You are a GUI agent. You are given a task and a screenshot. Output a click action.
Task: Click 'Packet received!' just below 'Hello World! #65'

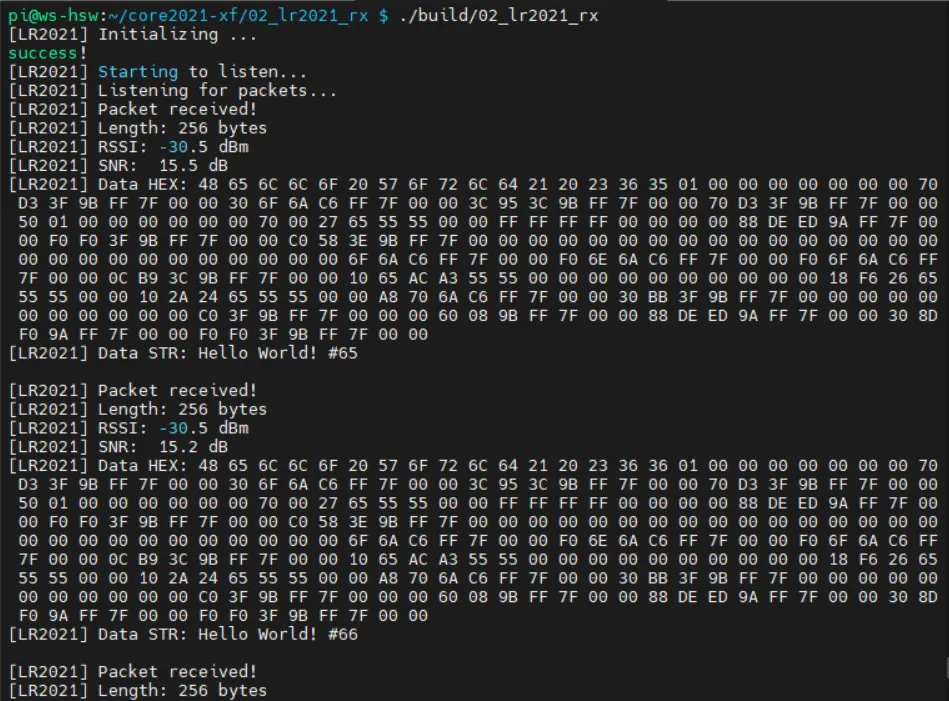click(177, 390)
